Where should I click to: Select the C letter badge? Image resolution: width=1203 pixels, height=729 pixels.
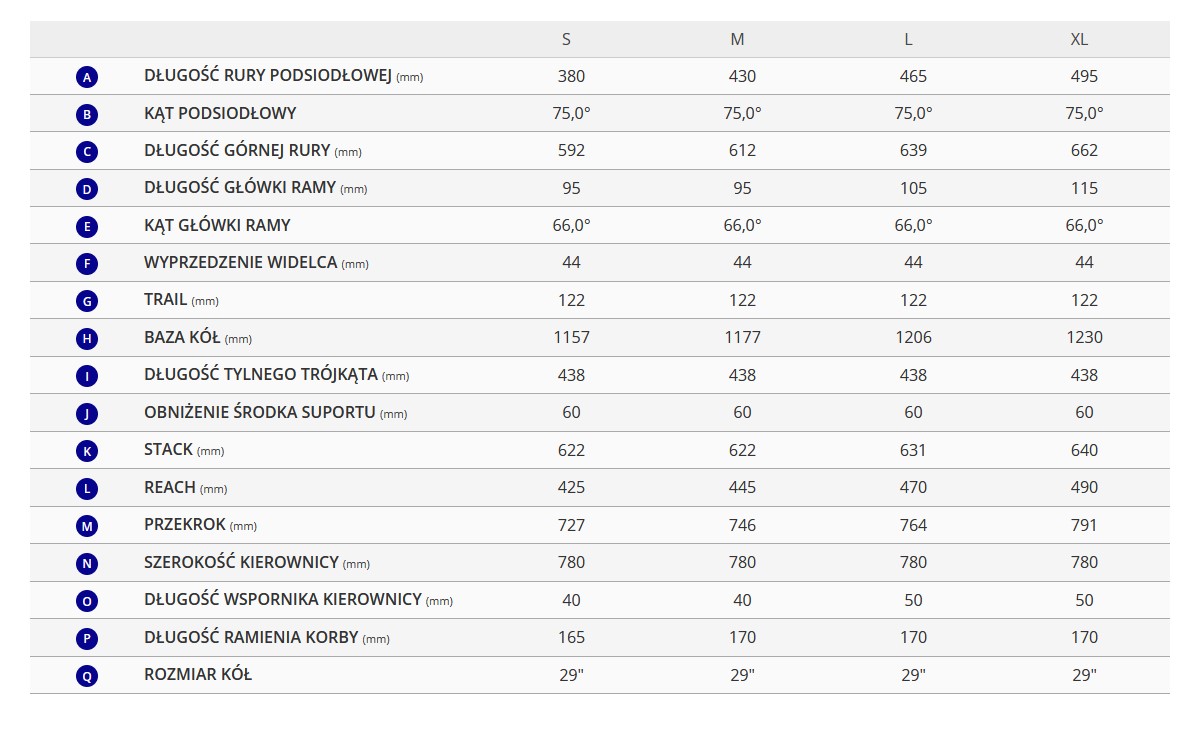87,152
